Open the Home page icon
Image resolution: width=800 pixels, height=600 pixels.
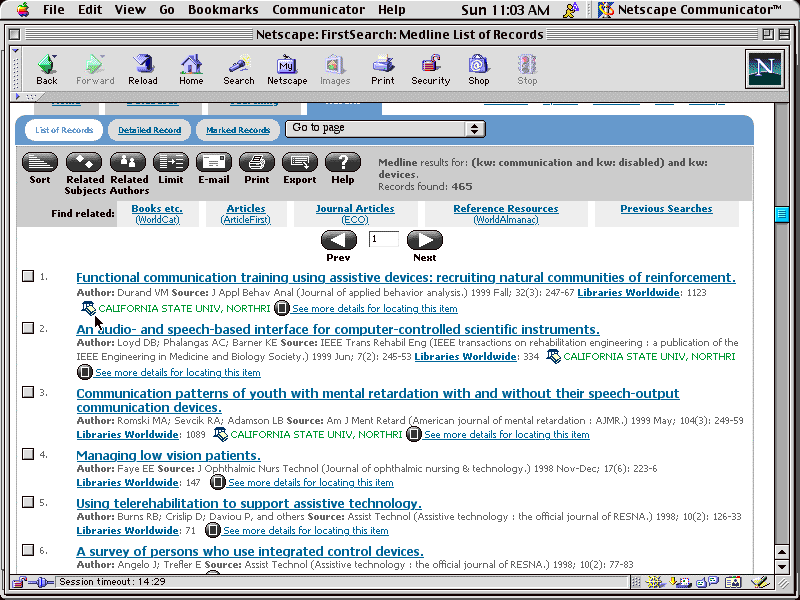click(x=191, y=69)
